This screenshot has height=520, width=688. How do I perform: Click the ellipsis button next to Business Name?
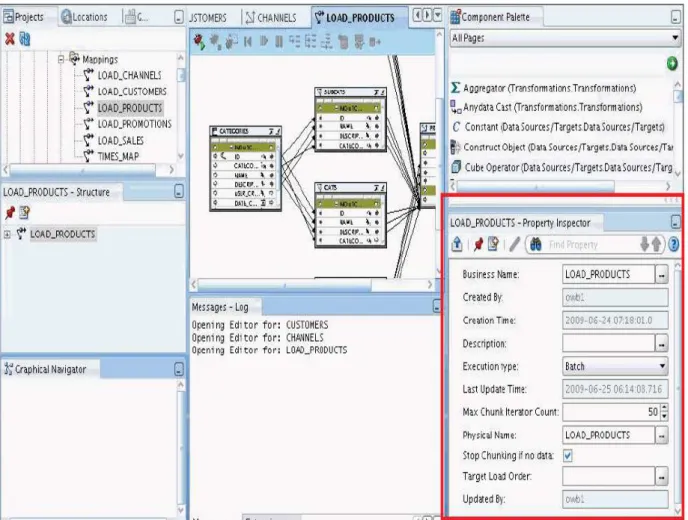661,275
